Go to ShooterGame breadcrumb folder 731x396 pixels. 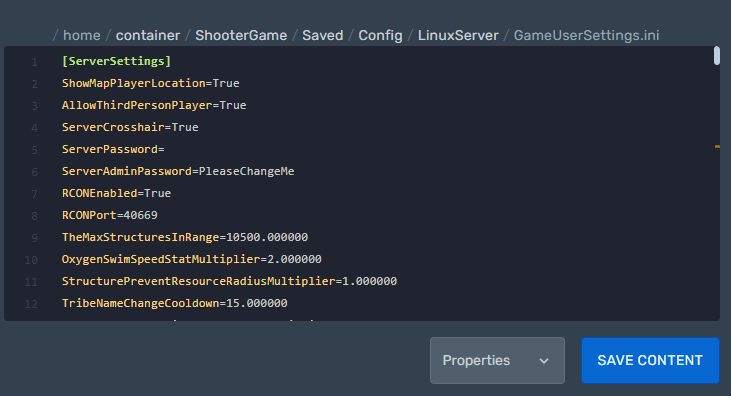tap(241, 35)
